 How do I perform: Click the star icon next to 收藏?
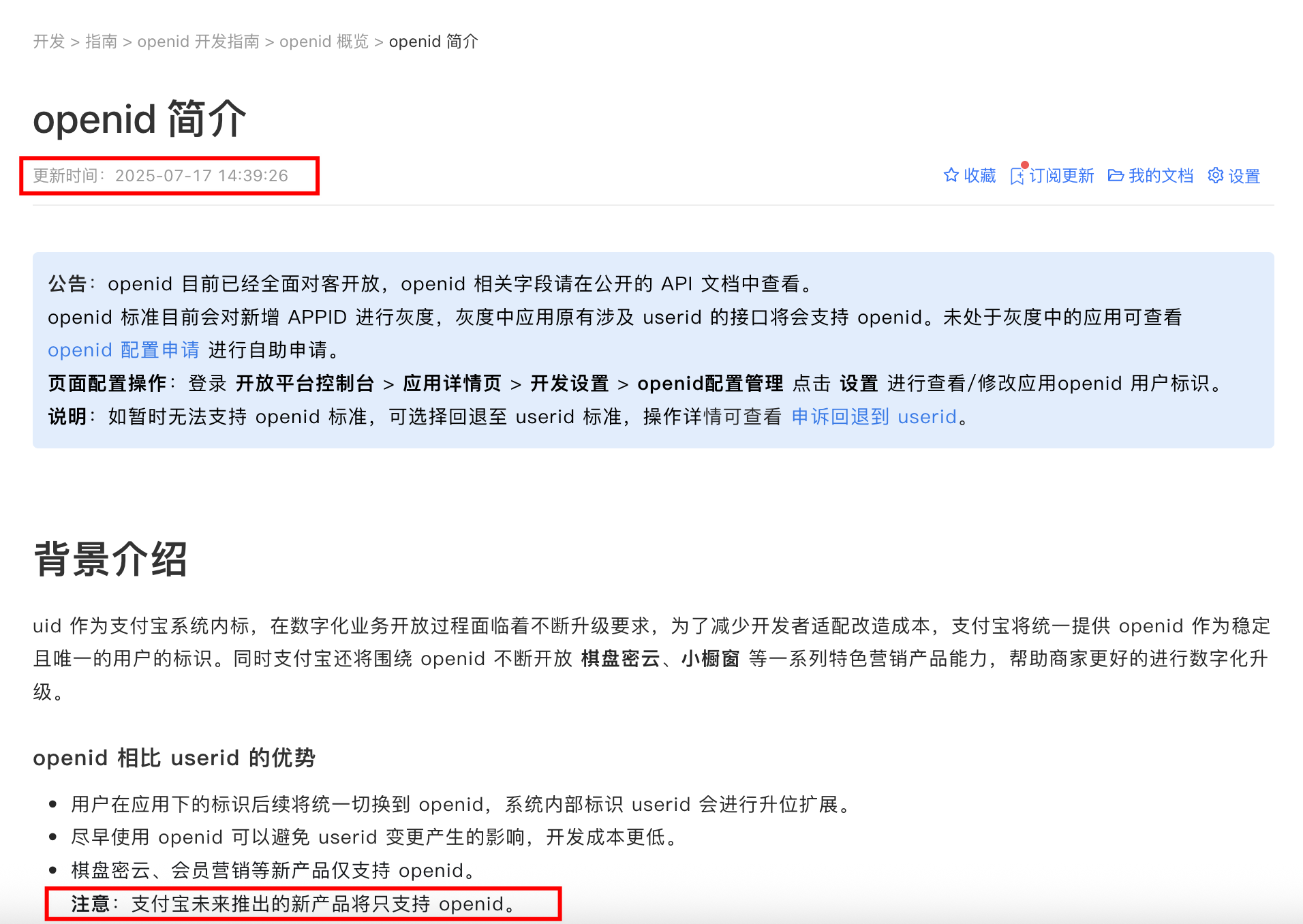[x=951, y=176]
